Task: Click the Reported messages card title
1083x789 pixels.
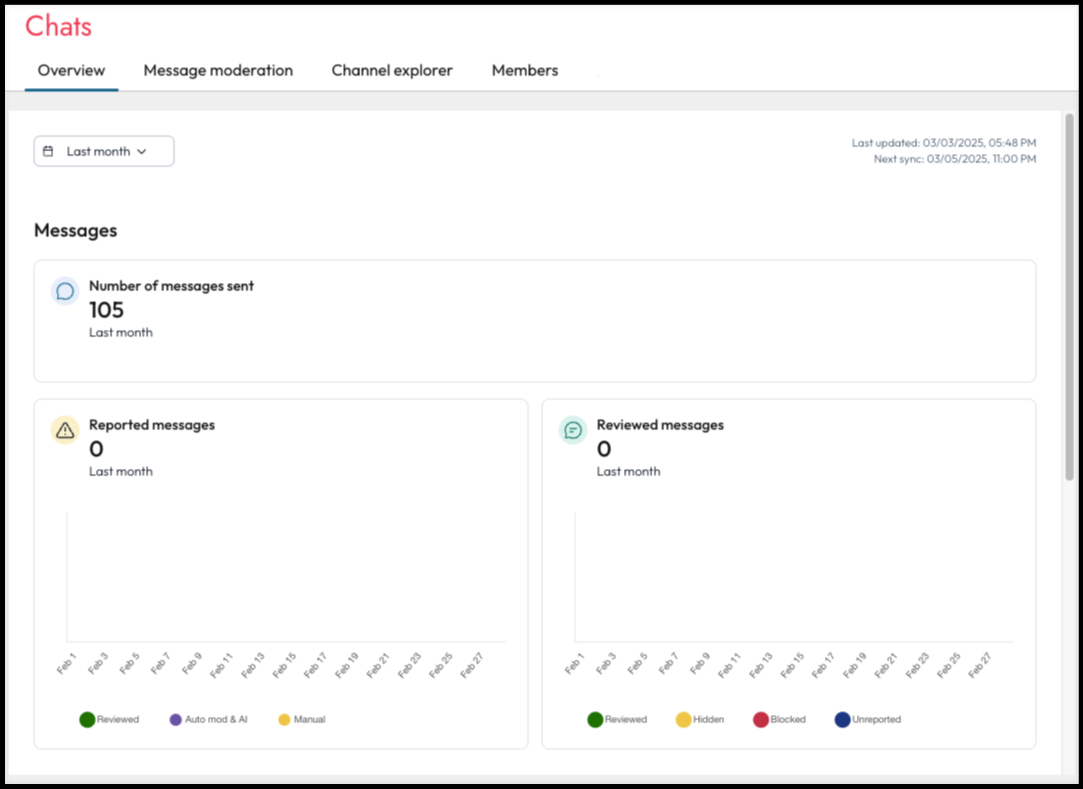Action: [x=152, y=425]
